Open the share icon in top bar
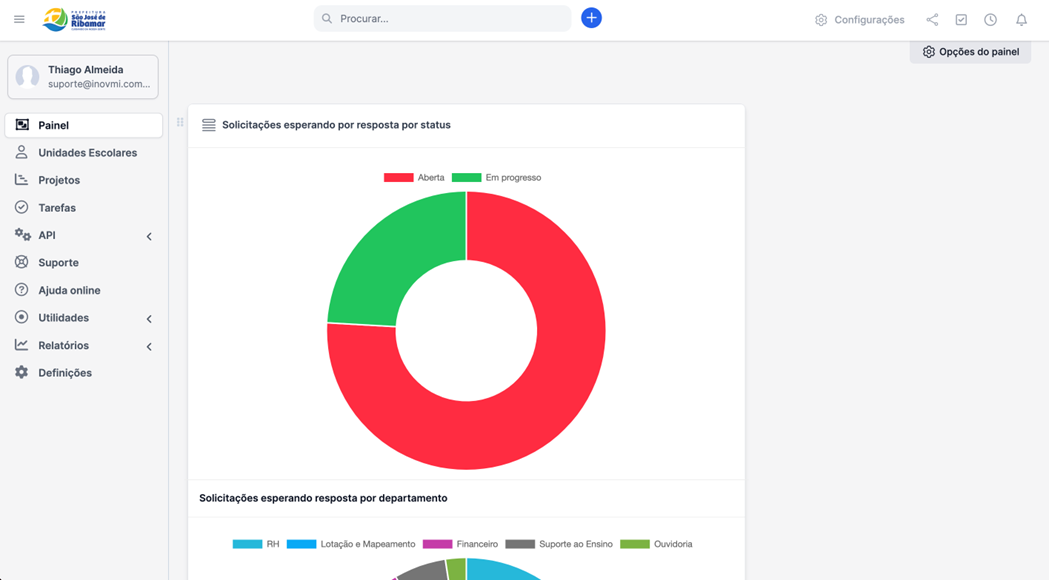The width and height of the screenshot is (1049, 580). [932, 20]
